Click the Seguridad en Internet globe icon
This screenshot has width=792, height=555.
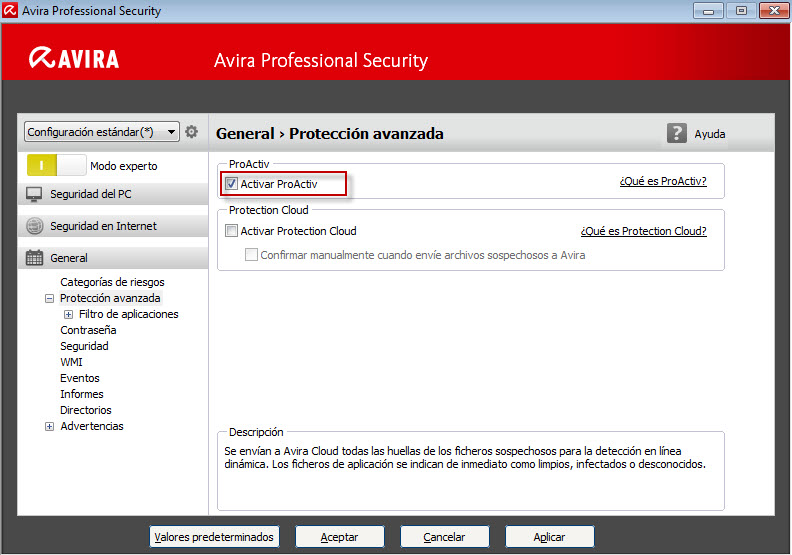tap(34, 226)
